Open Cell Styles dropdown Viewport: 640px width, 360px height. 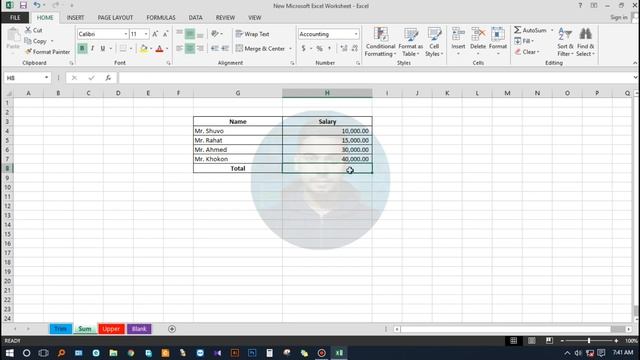point(434,42)
